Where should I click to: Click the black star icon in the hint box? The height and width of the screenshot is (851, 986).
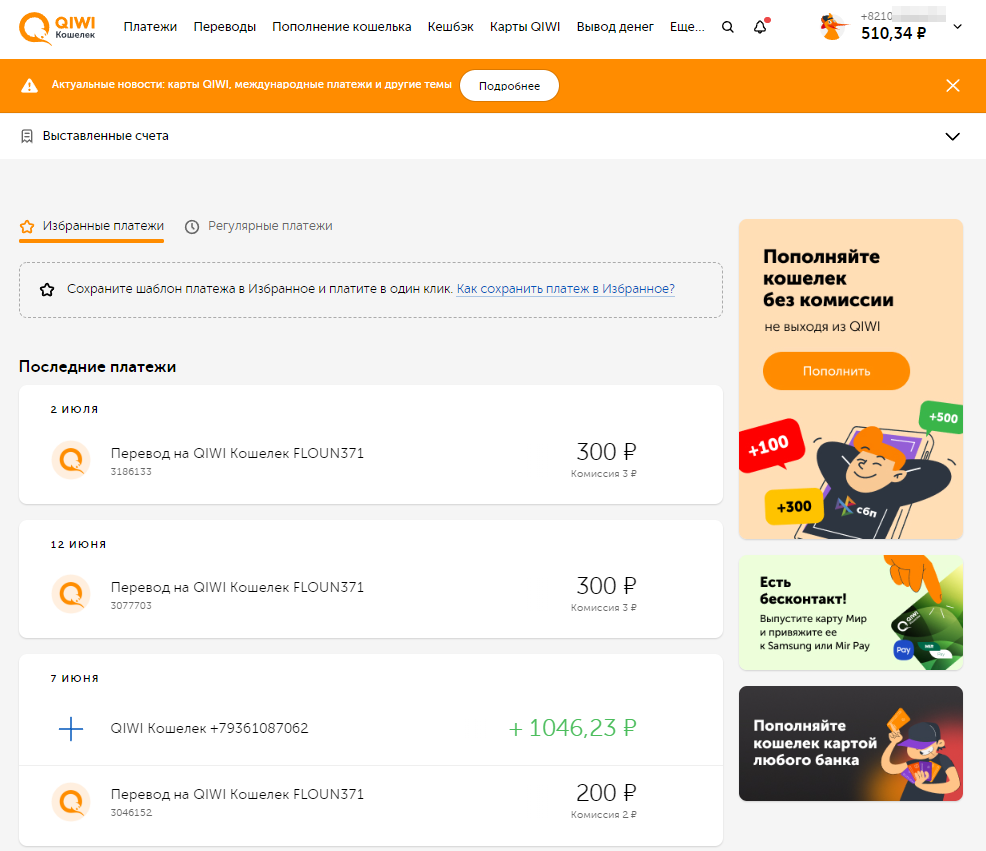click(47, 289)
